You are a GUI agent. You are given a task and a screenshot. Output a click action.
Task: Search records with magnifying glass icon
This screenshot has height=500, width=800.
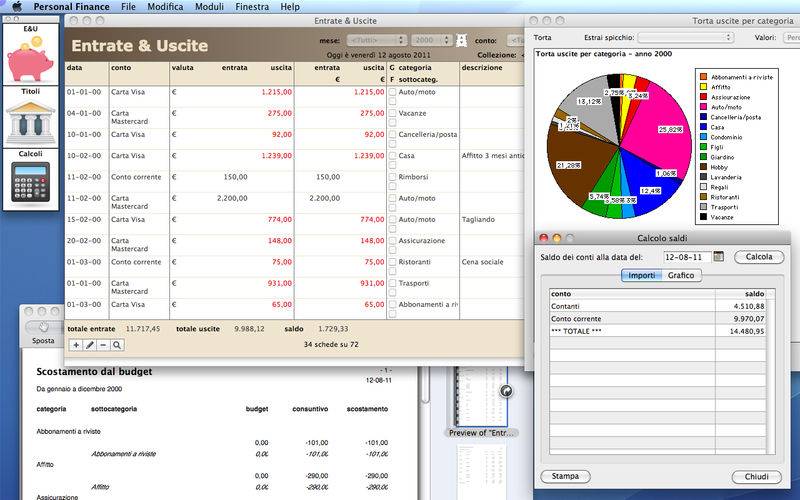[117, 345]
